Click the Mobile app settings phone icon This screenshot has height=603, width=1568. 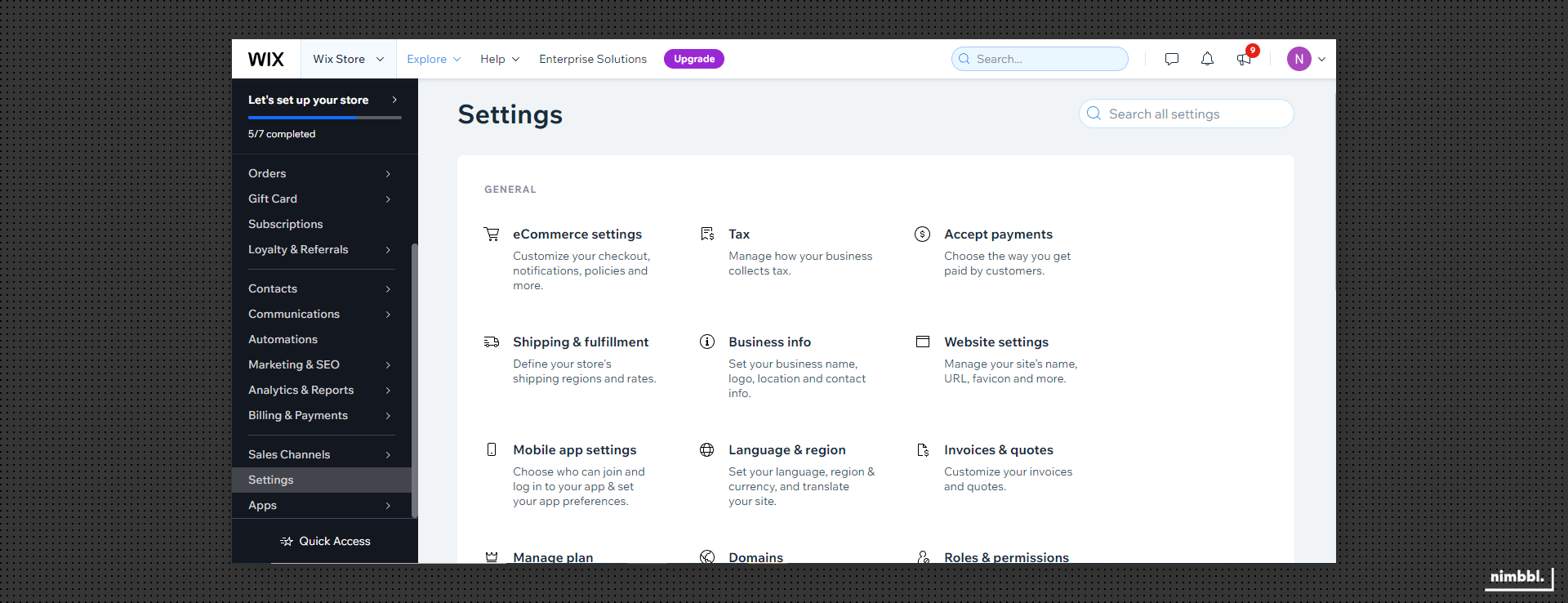(x=492, y=449)
